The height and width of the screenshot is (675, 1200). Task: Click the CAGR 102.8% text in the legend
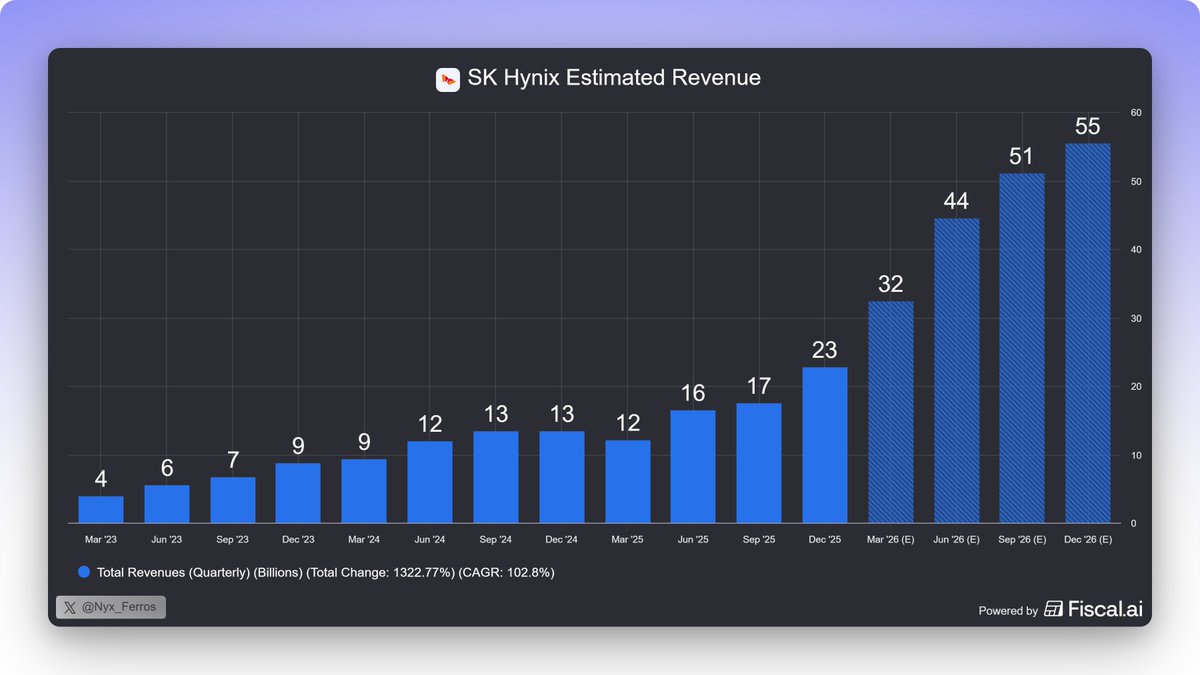click(507, 572)
